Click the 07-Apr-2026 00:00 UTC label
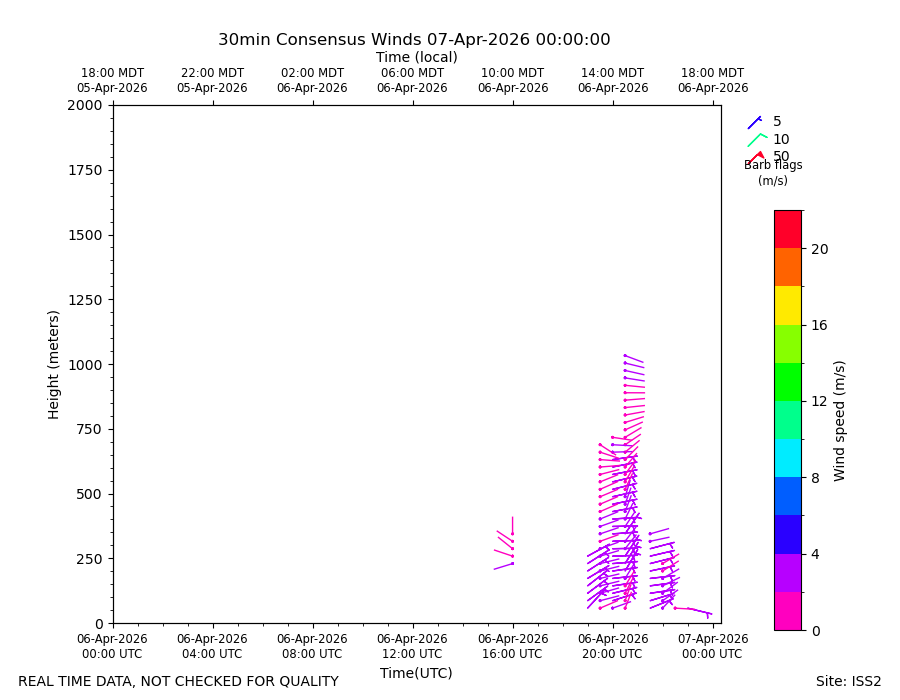Viewport: 900px width, 700px height. [x=712, y=646]
